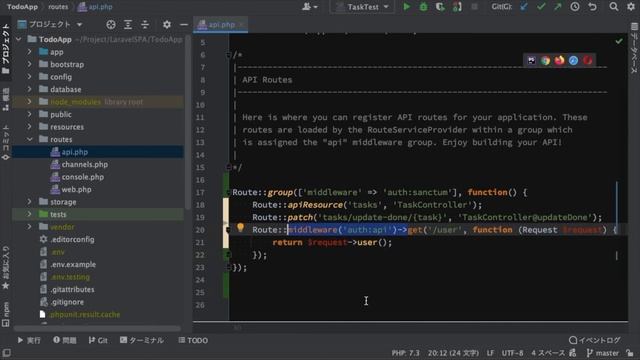Expand the database folder
Viewport: 640px width, 360px height.
[29, 89]
